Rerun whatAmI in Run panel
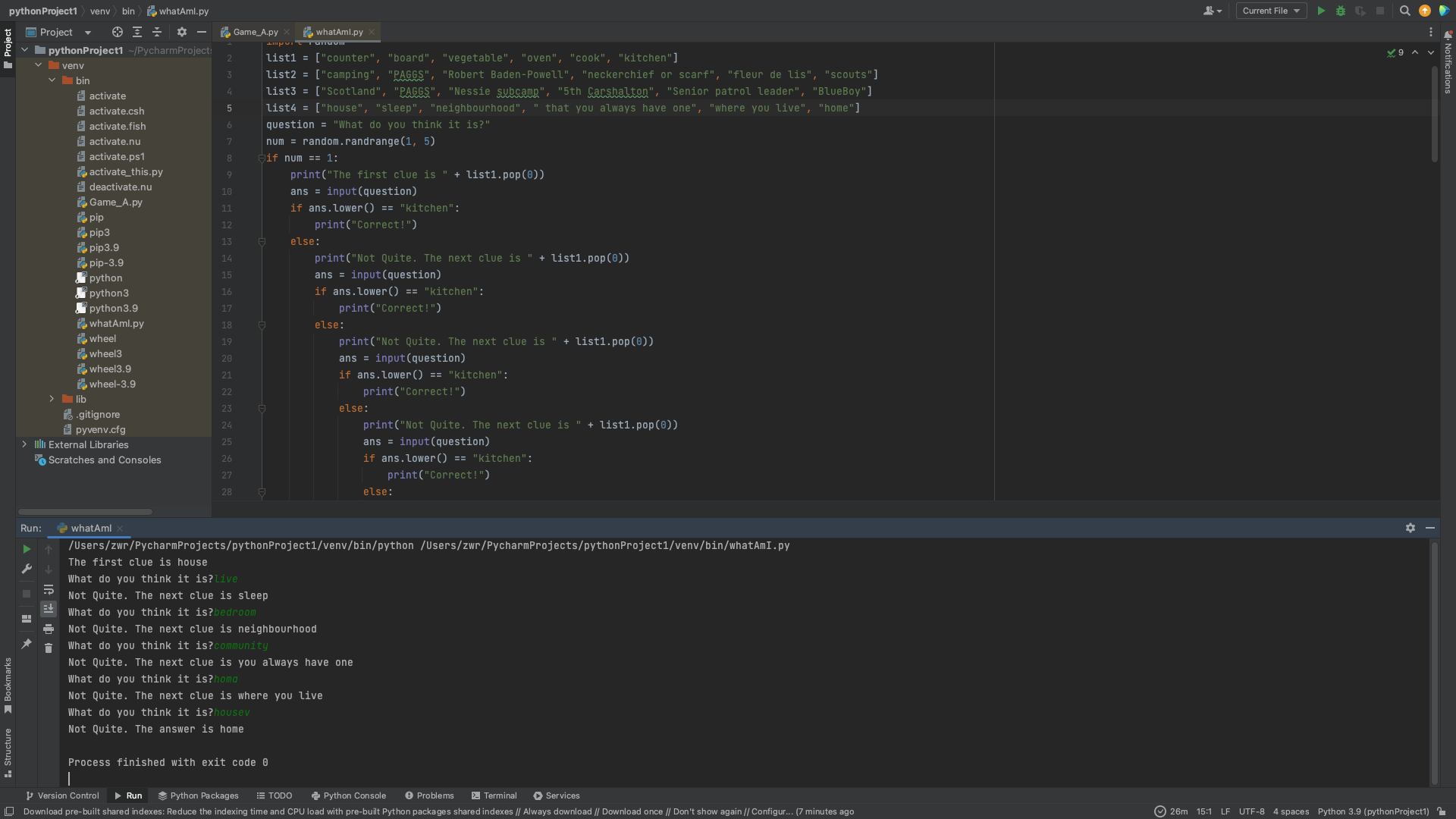 click(x=27, y=549)
